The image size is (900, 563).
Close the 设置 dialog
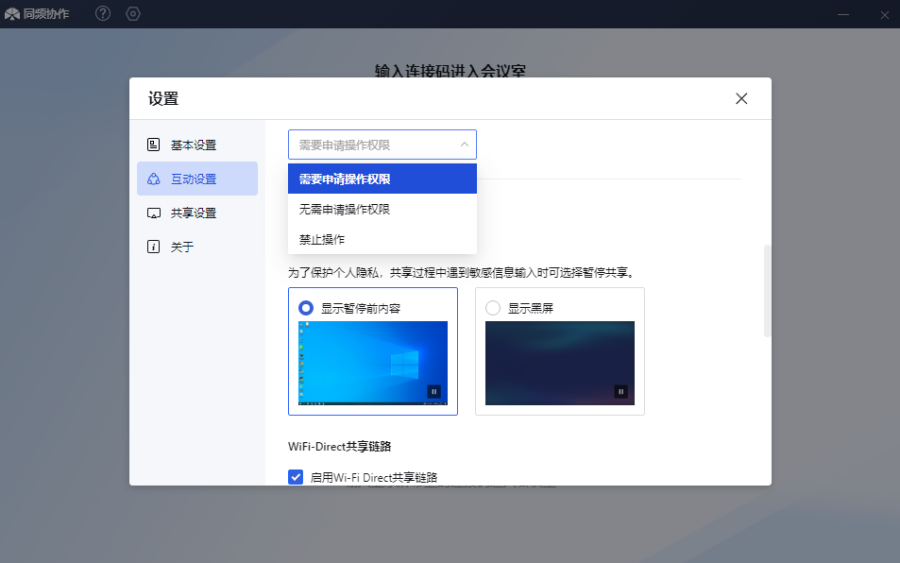741,98
